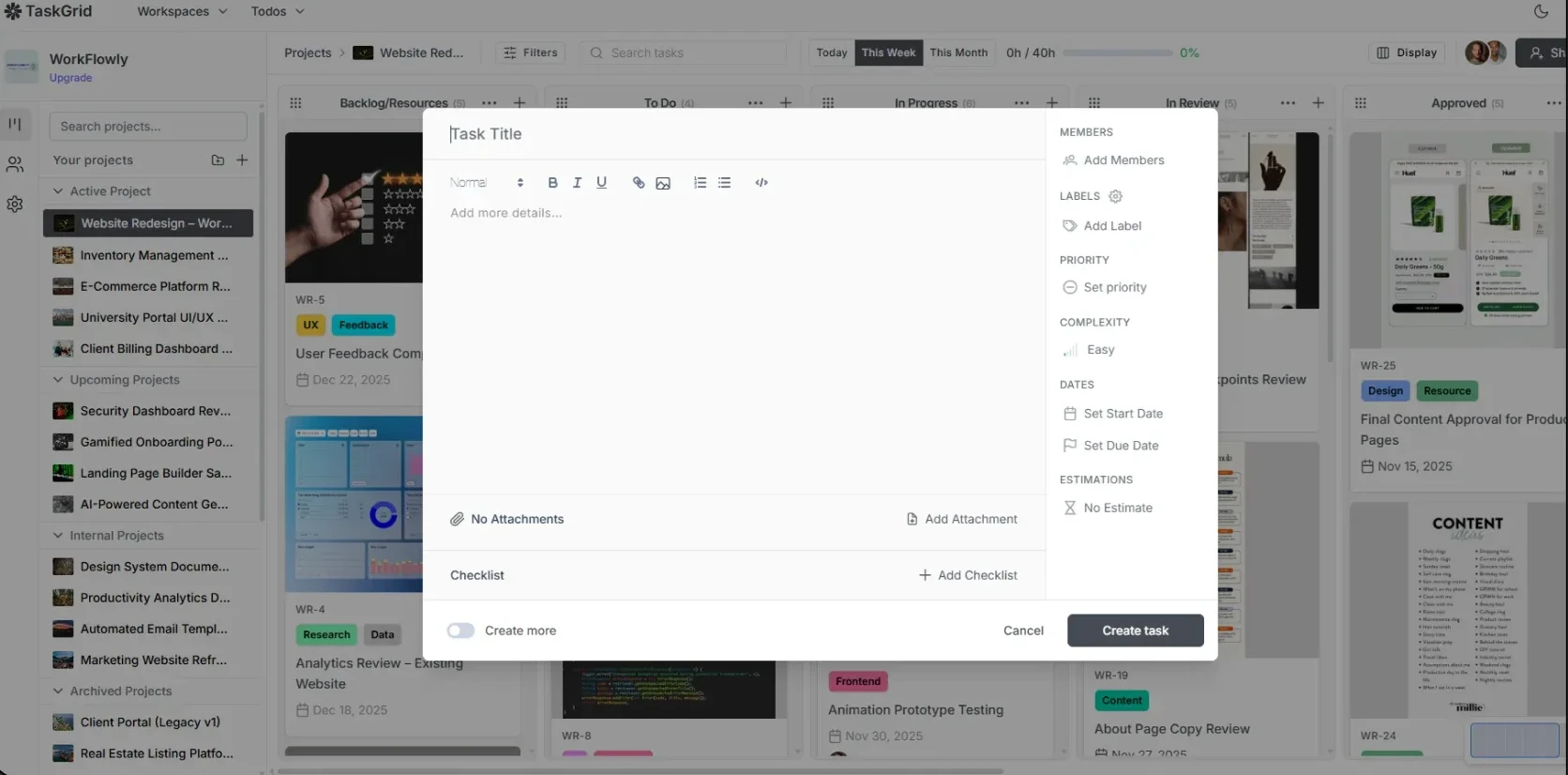The height and width of the screenshot is (775, 1568).
Task: Open label settings gear icon
Action: tap(1115, 196)
